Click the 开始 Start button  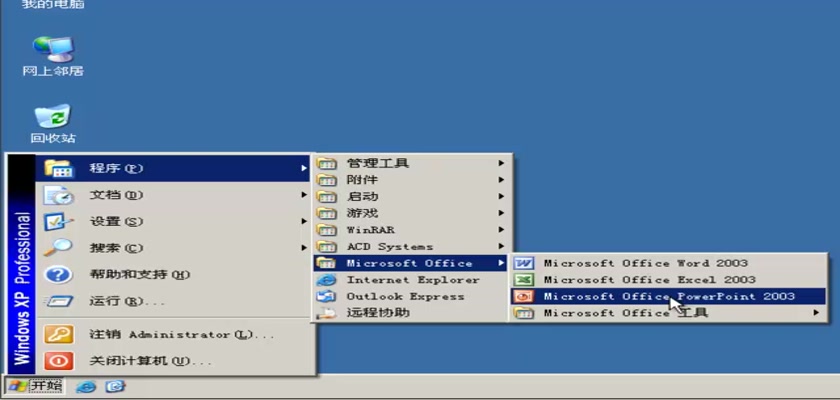(x=35, y=386)
